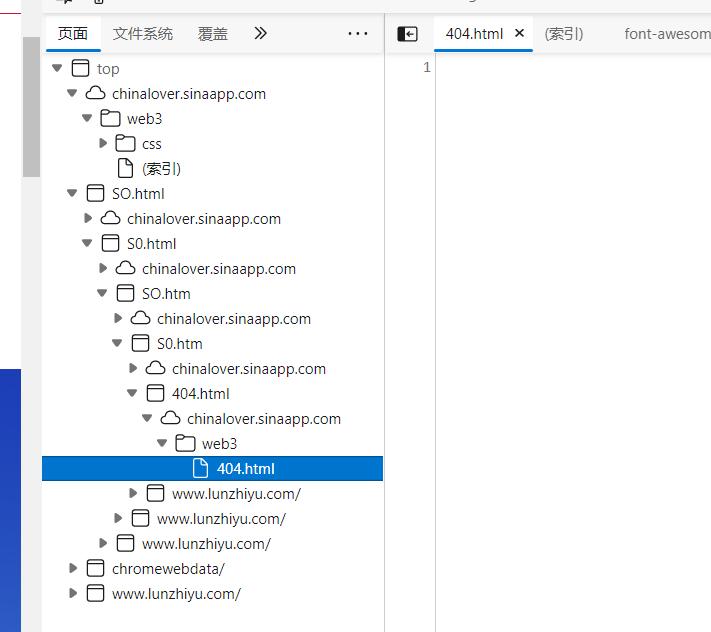This screenshot has height=632, width=711.
Task: Click the hide navigator sidebar icon
Action: [407, 34]
